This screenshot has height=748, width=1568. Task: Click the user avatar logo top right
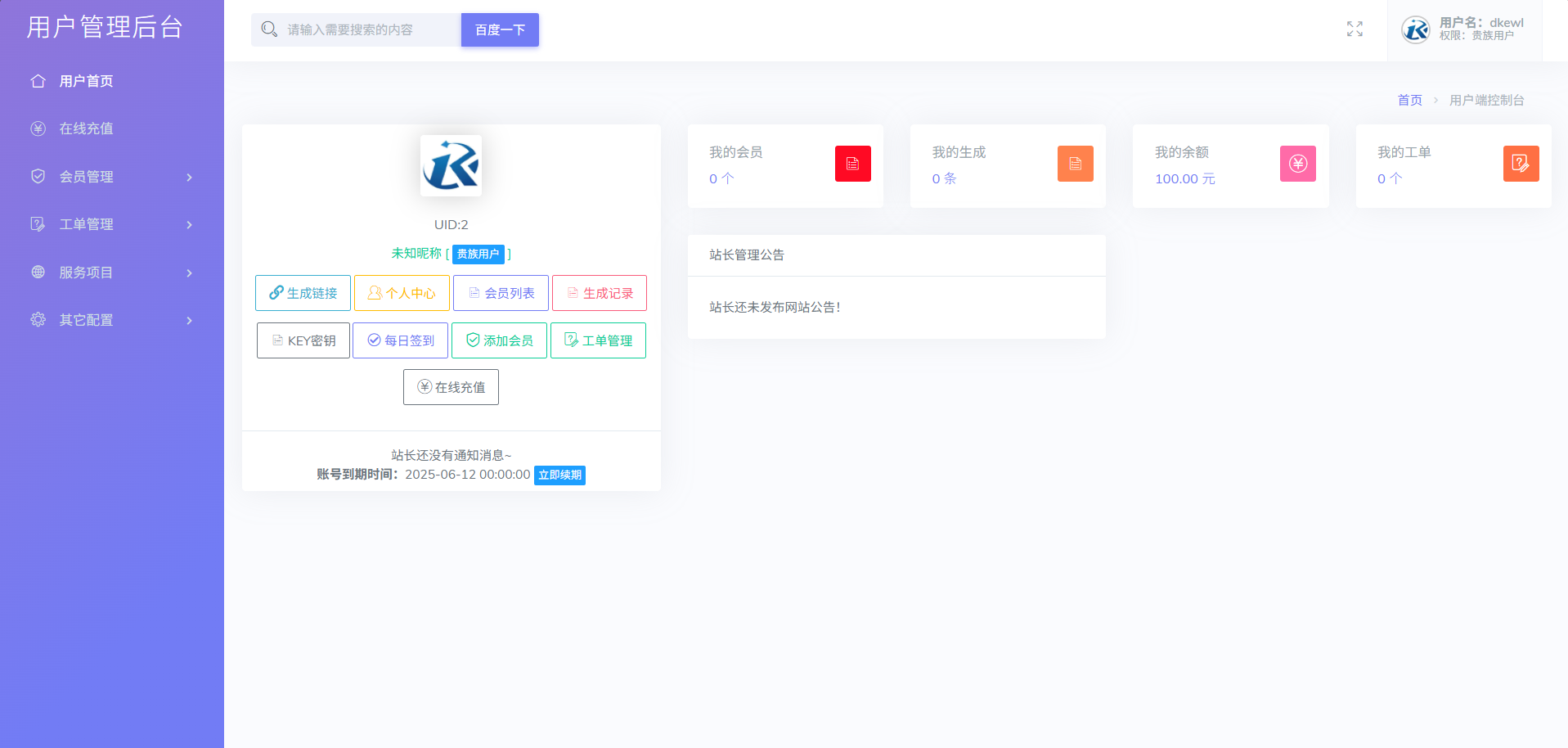(x=1414, y=29)
